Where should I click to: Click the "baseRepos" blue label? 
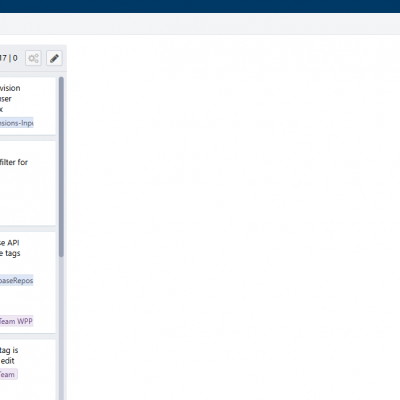click(17, 280)
